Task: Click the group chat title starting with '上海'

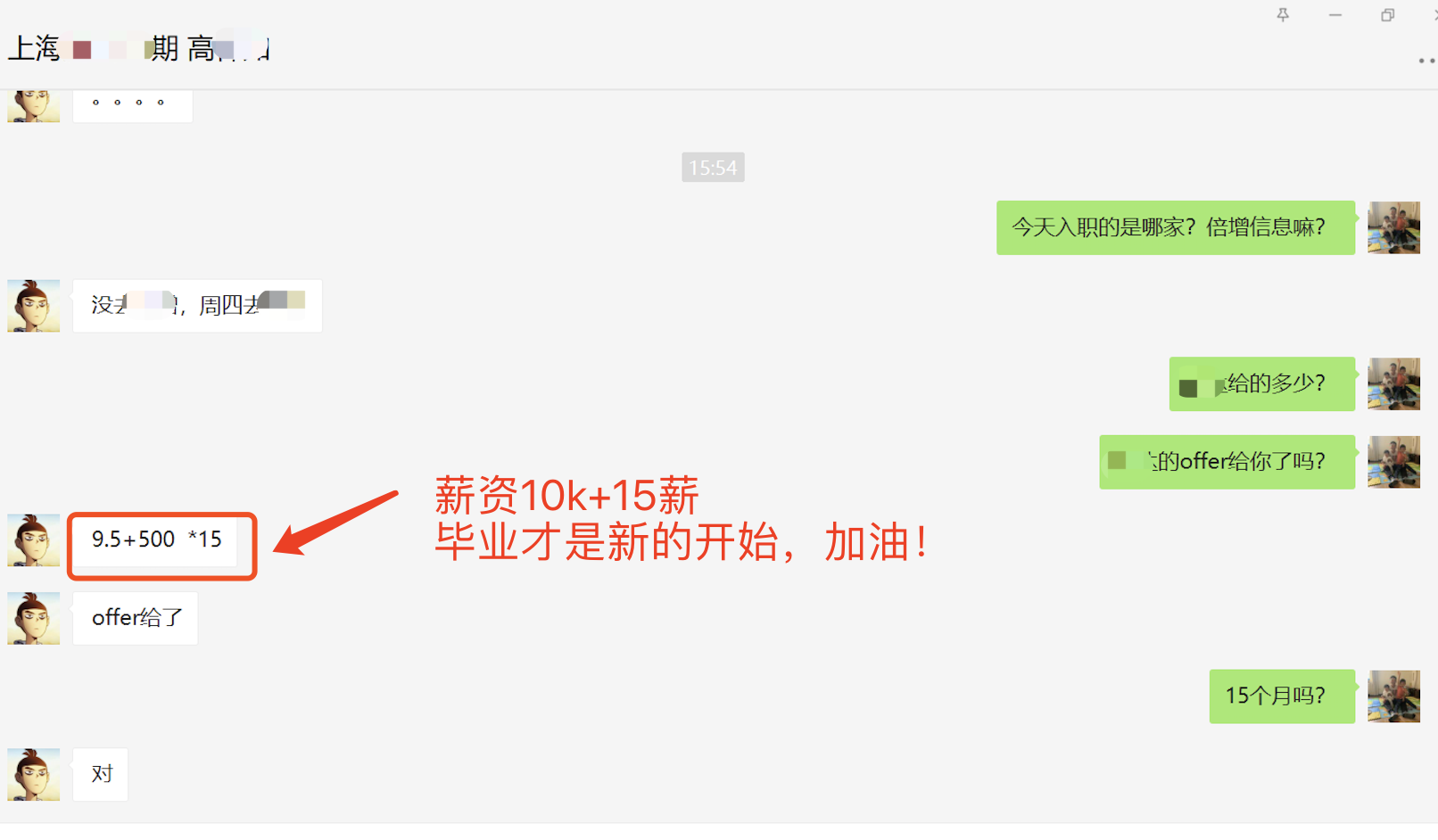Action: [139, 48]
